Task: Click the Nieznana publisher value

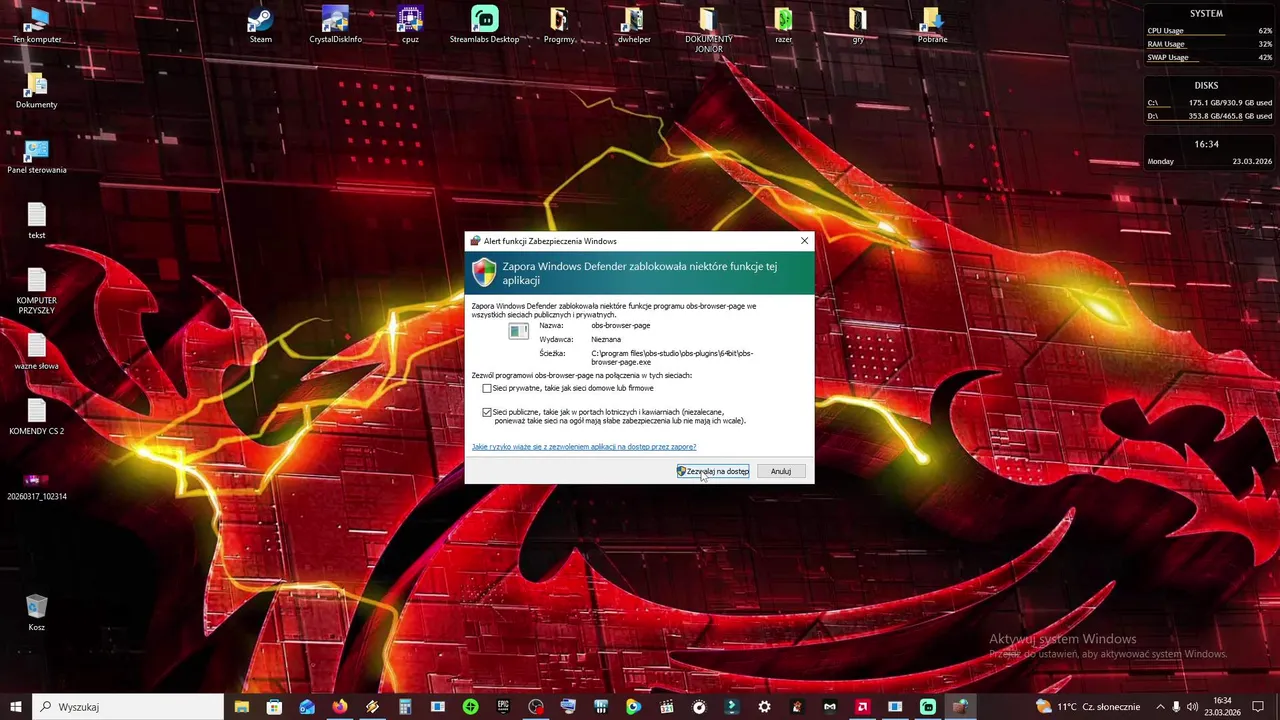Action: coord(606,339)
